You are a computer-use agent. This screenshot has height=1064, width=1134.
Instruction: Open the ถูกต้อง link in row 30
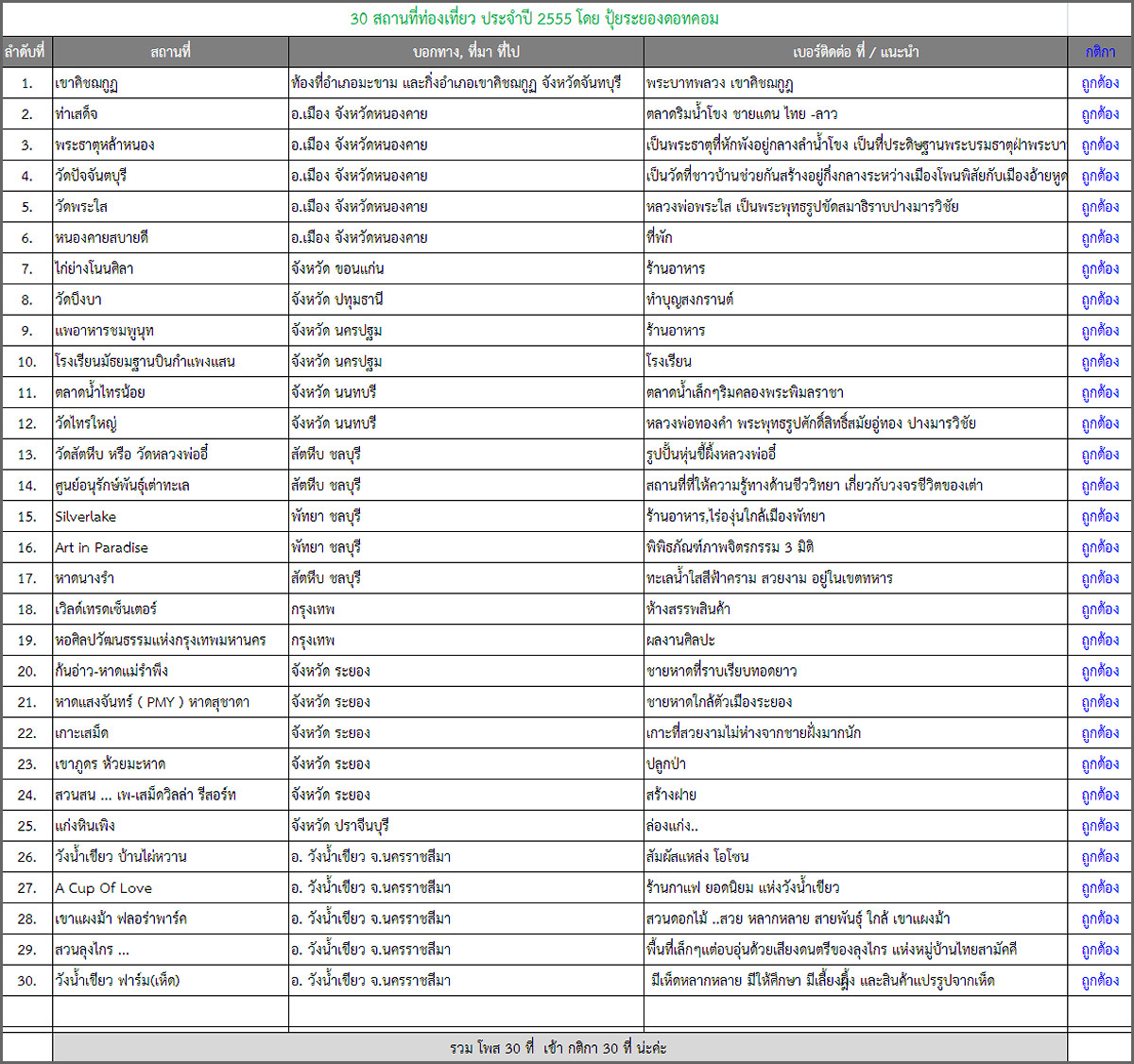click(x=1100, y=980)
